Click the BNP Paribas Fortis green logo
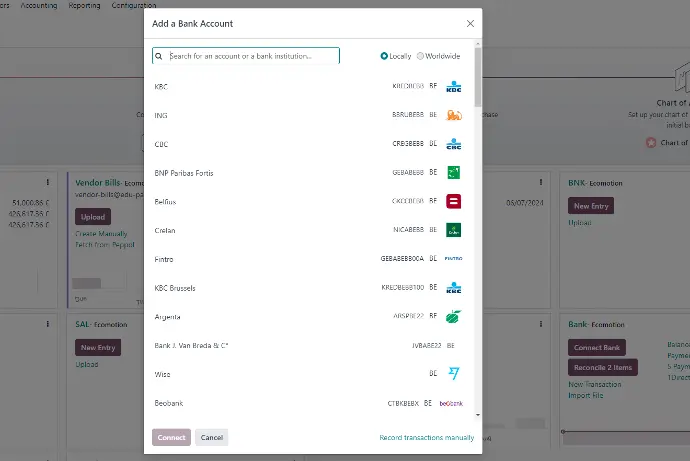Screen dimensions: 690x461 (x=454, y=172)
